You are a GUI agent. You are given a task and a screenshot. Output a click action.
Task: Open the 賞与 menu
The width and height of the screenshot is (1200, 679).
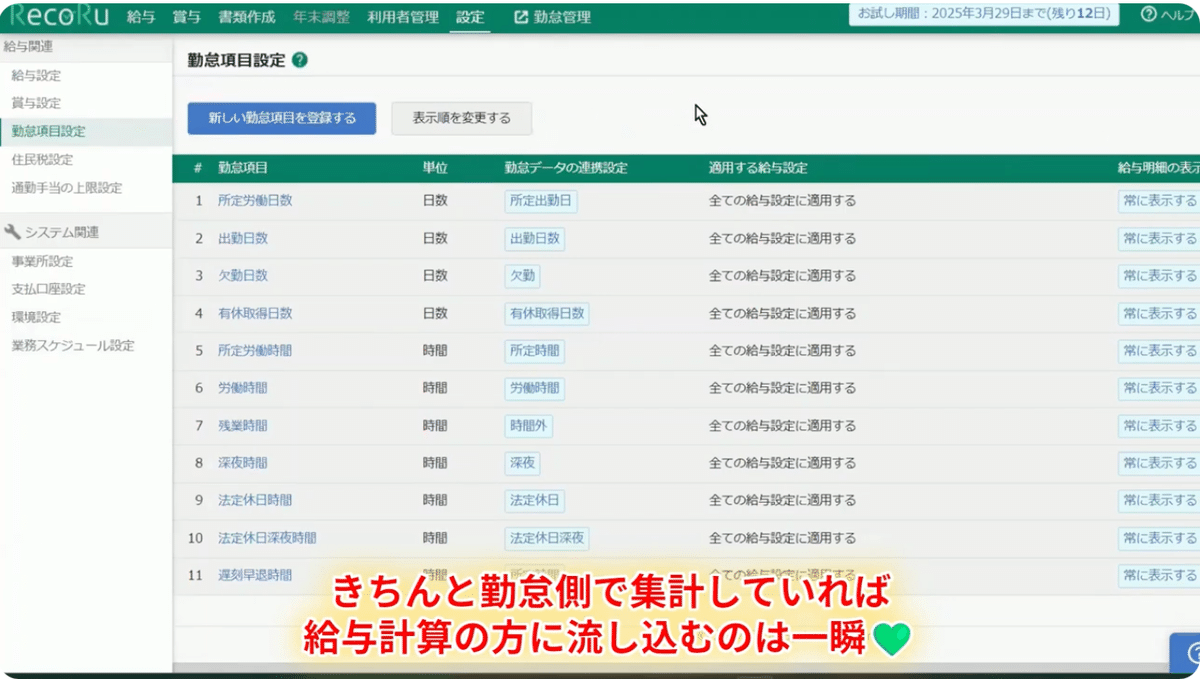[186, 17]
